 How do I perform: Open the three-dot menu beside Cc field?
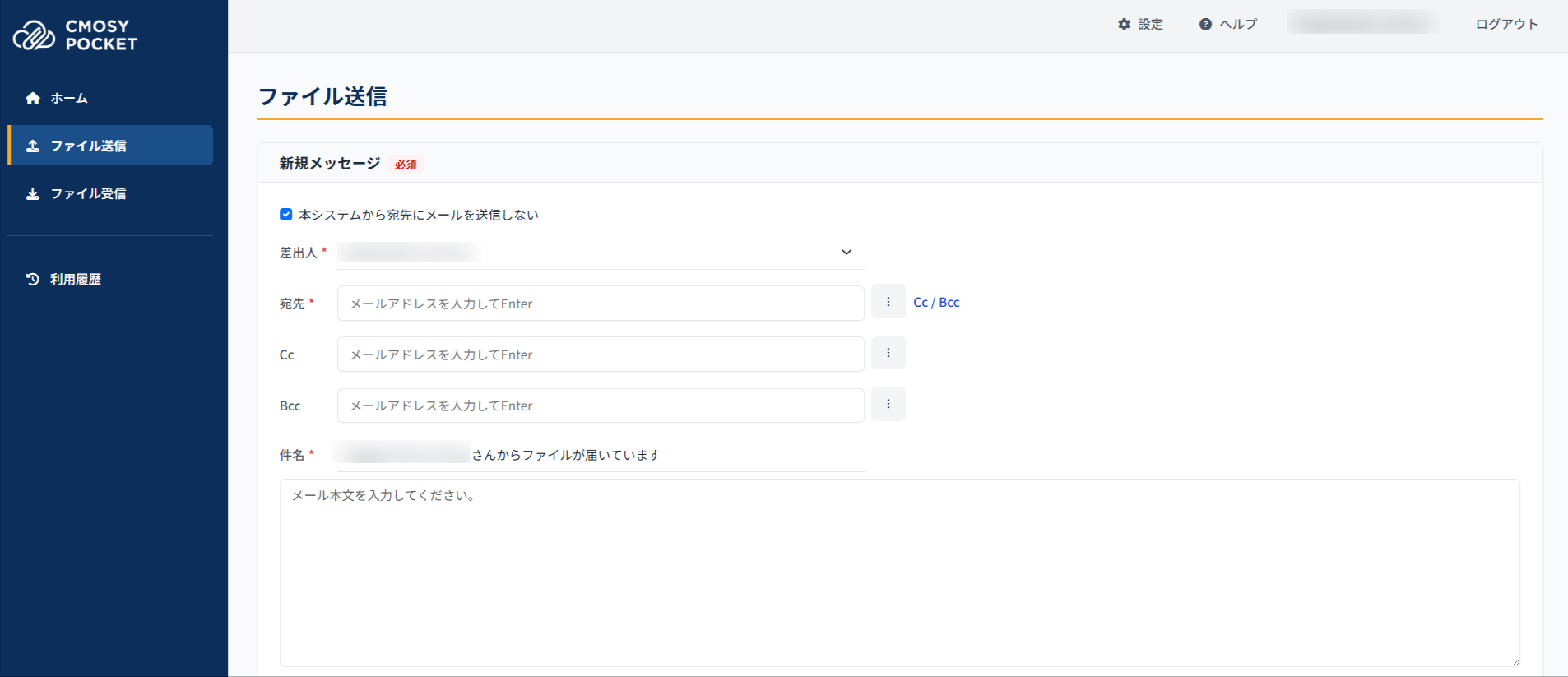888,353
